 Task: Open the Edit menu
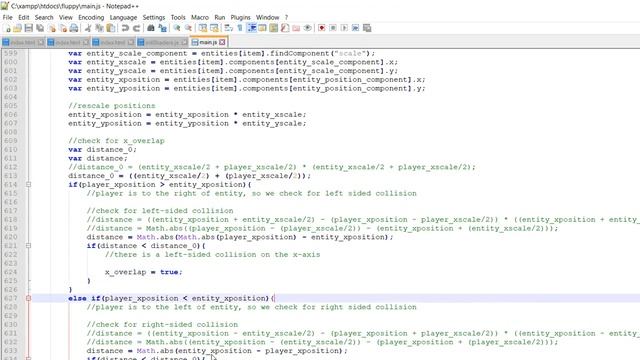24,17
